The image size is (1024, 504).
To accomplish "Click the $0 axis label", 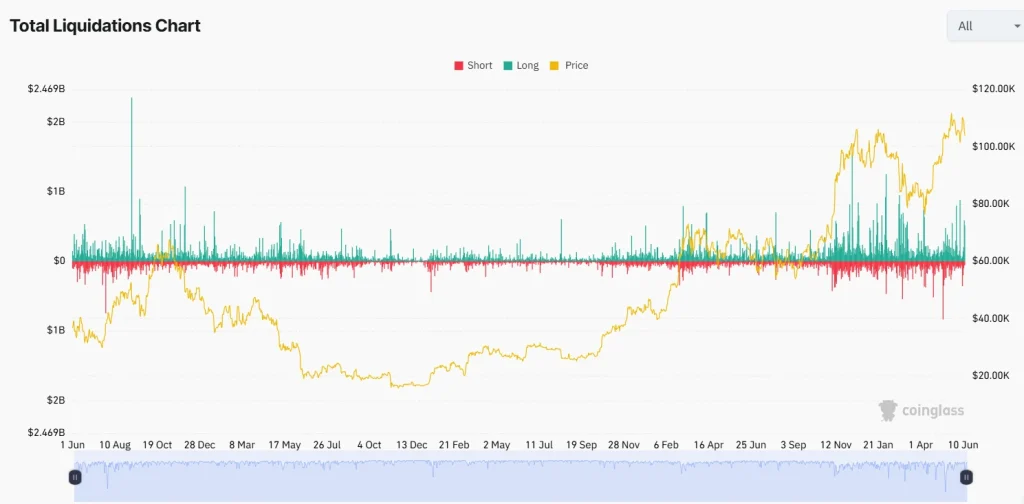I will [59, 261].
